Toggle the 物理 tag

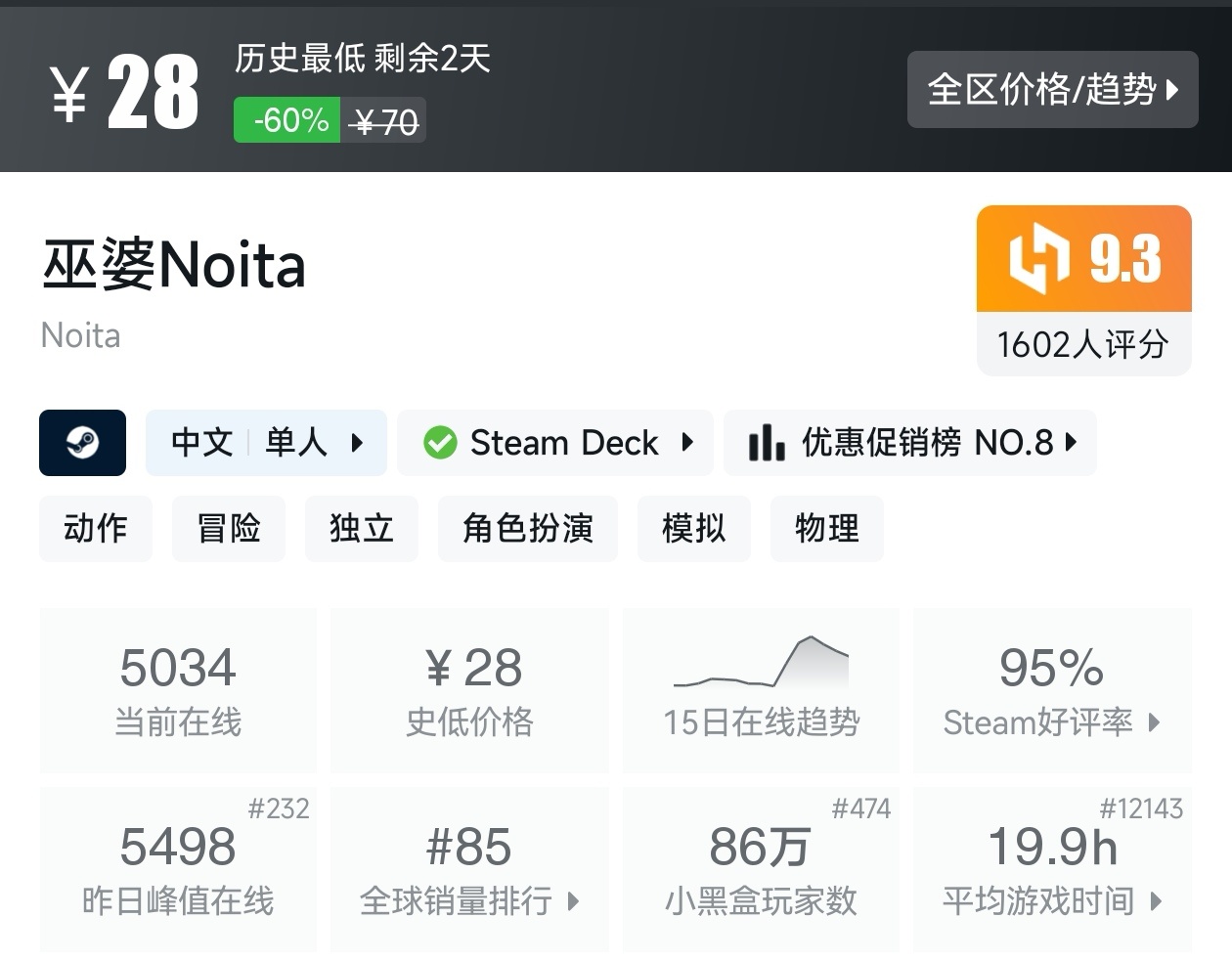[826, 529]
